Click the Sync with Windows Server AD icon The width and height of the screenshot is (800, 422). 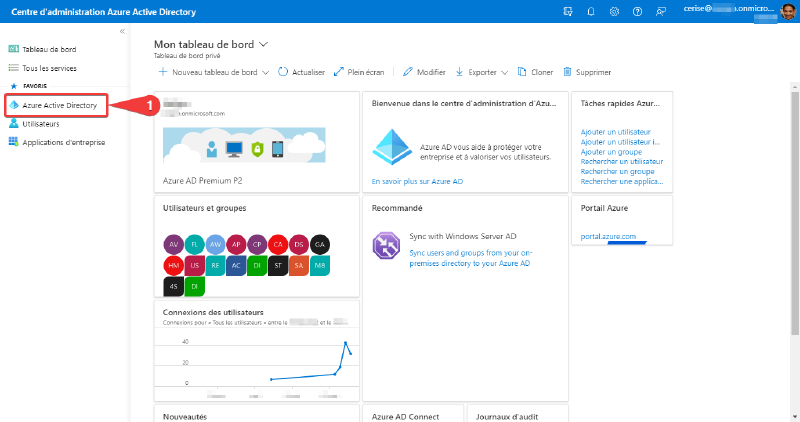(386, 245)
